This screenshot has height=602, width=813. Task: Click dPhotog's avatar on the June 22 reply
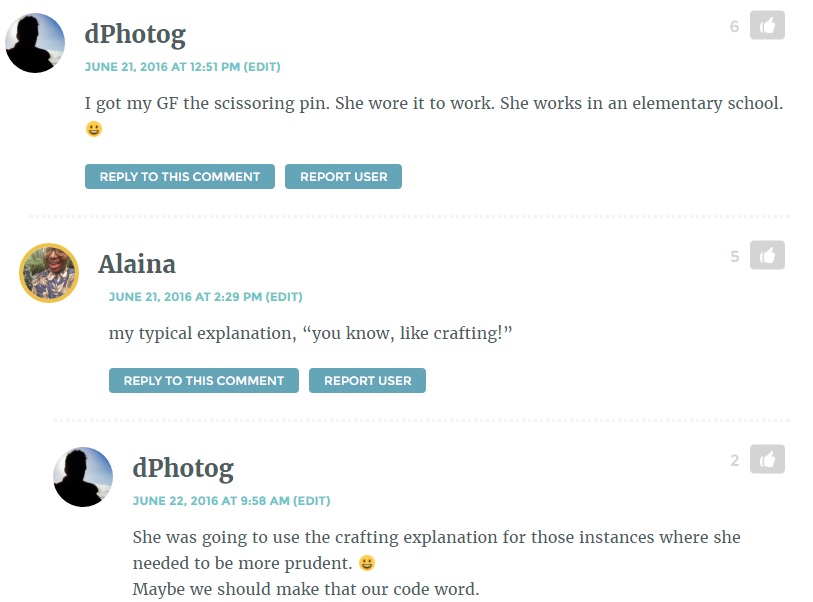coord(83,477)
